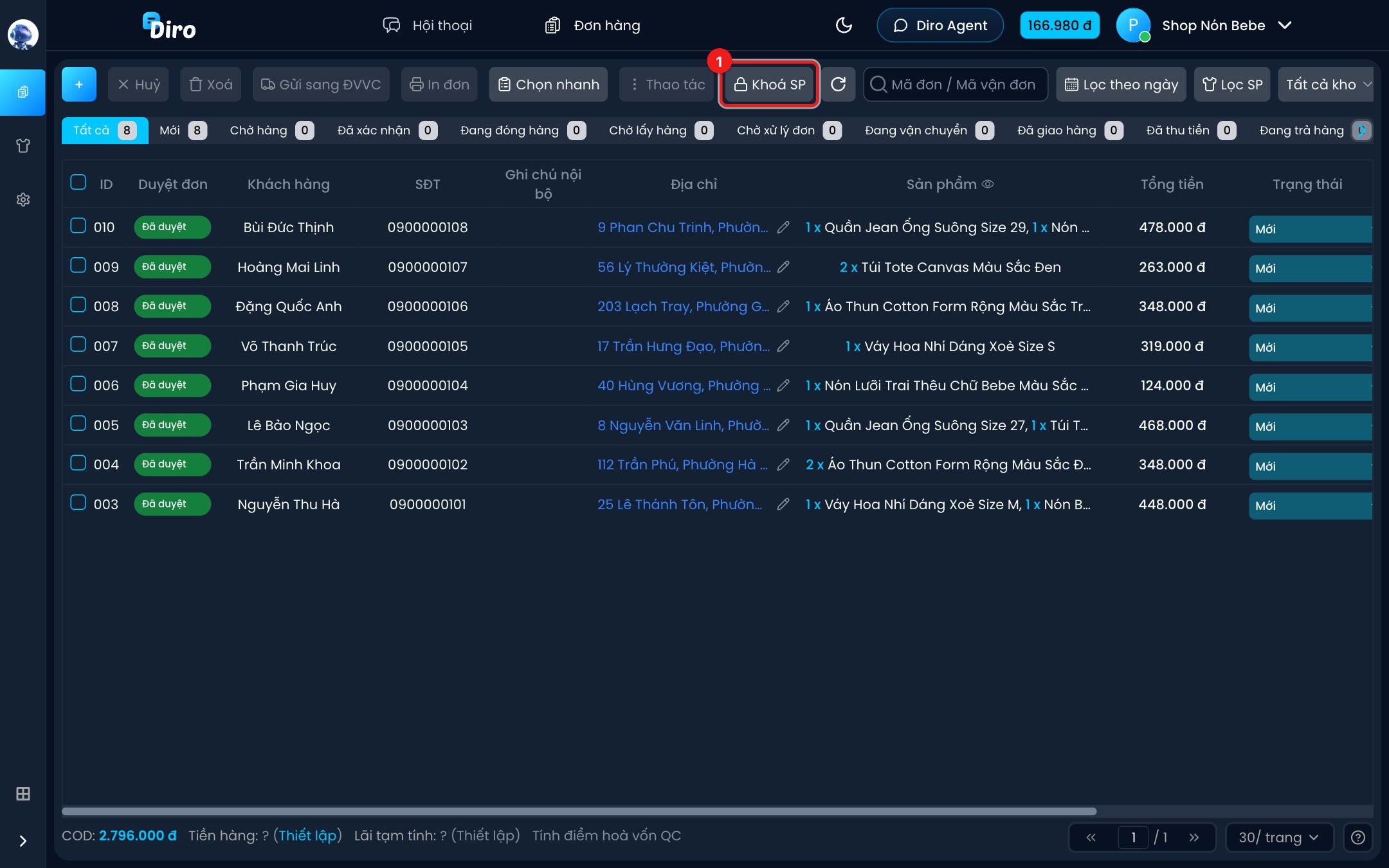Click the Khoá SP button

point(769,84)
